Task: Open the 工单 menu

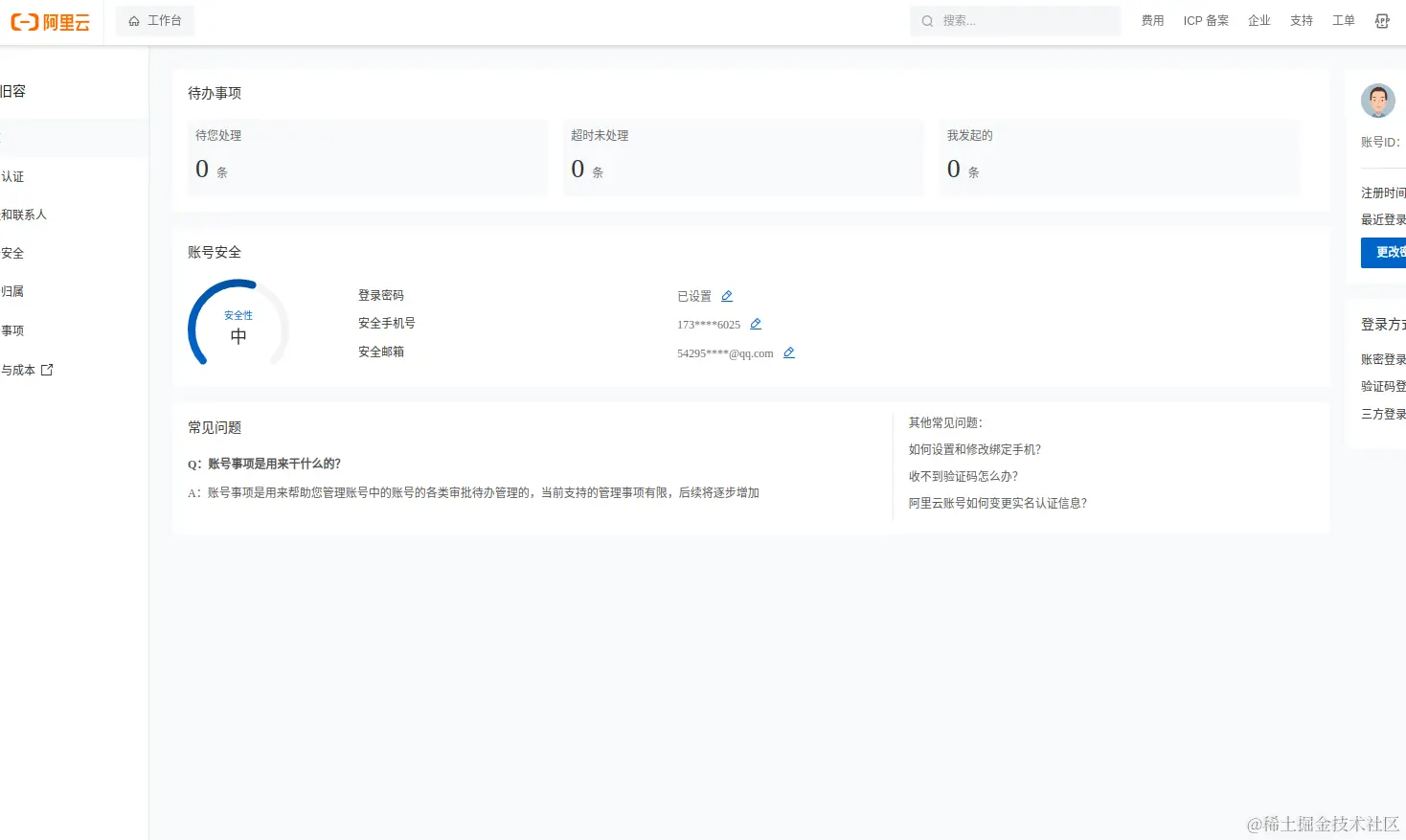Action: [x=1344, y=21]
